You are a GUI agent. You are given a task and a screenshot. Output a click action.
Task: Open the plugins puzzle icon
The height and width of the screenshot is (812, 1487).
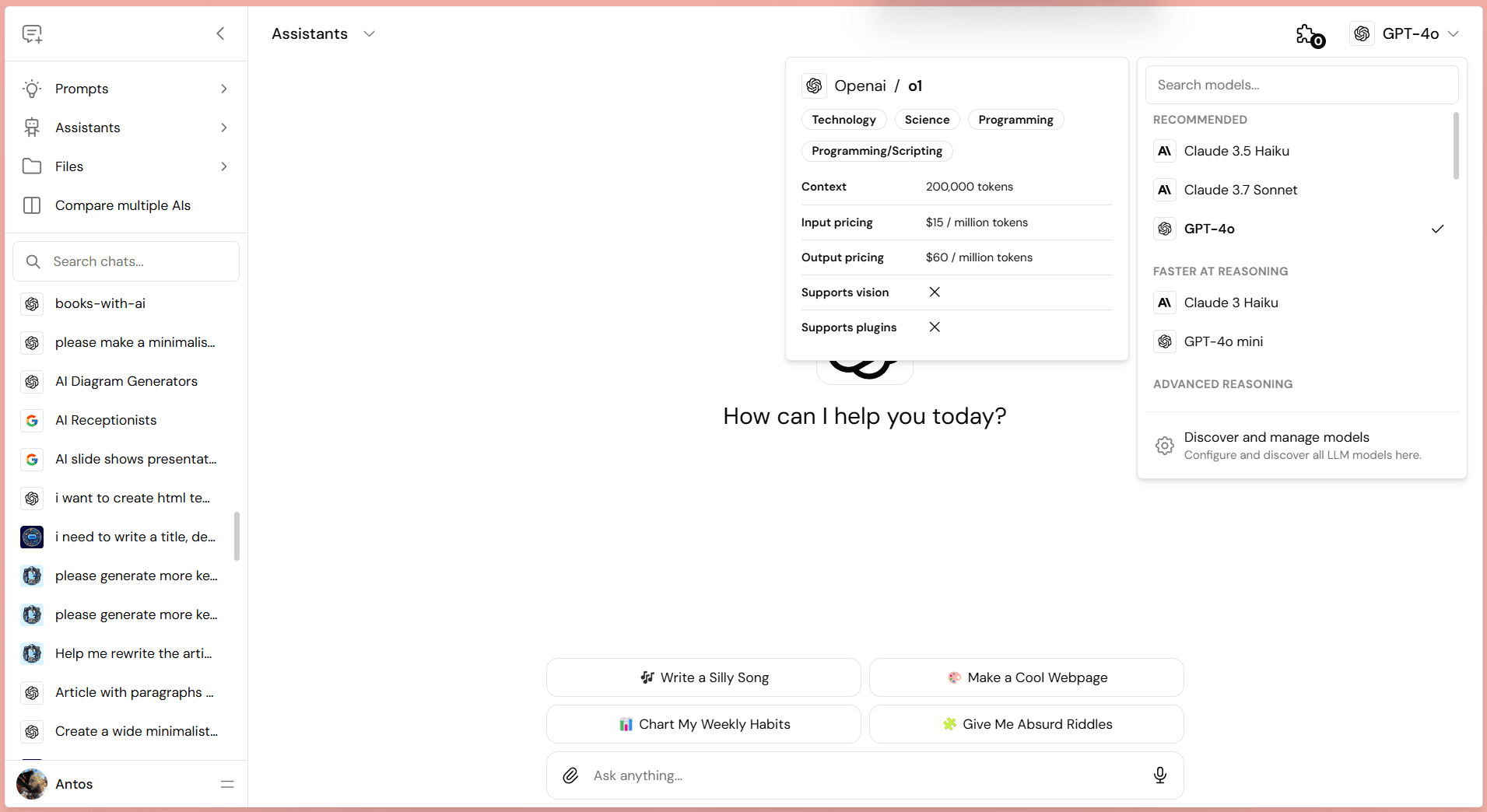pyautogui.click(x=1310, y=35)
